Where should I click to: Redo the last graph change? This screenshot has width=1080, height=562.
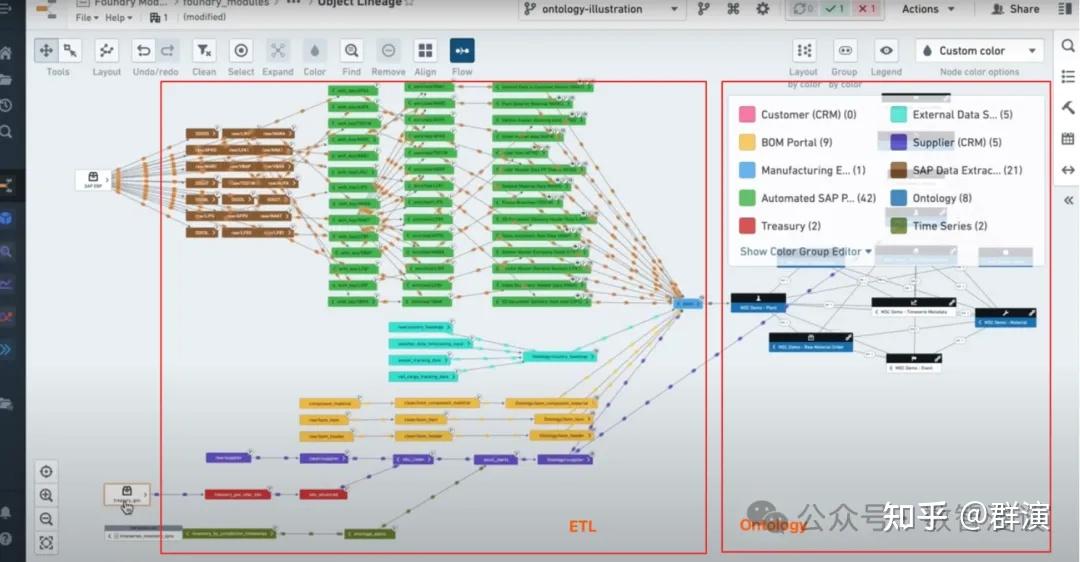pyautogui.click(x=167, y=50)
